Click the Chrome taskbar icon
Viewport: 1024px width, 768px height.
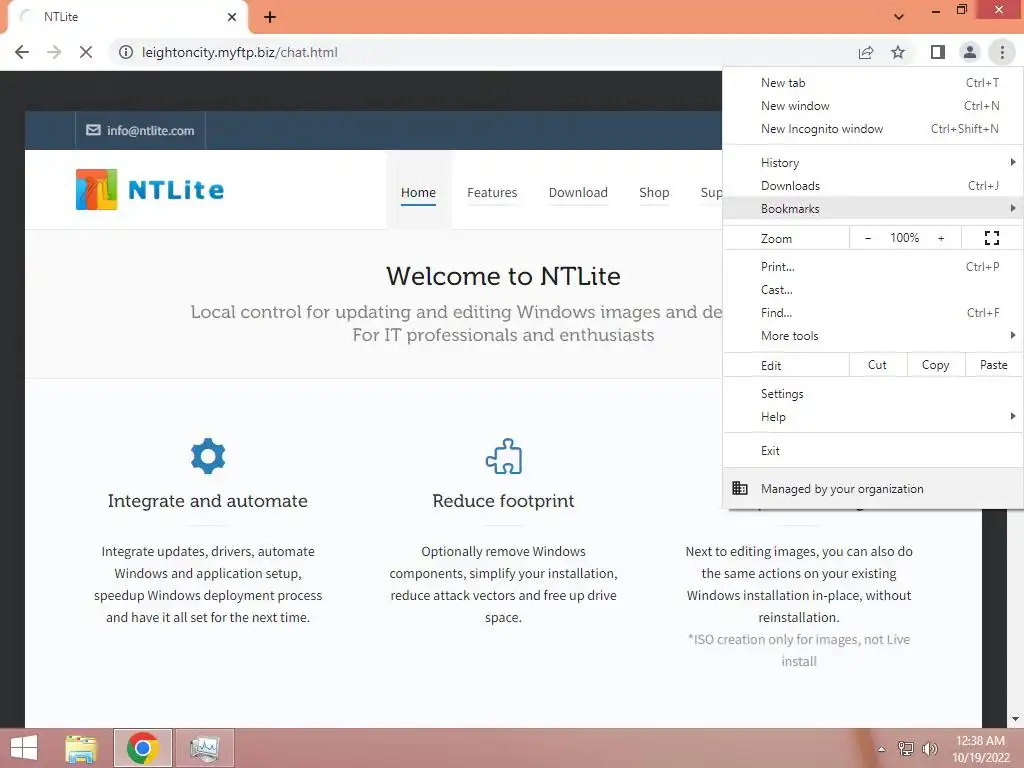[142, 748]
